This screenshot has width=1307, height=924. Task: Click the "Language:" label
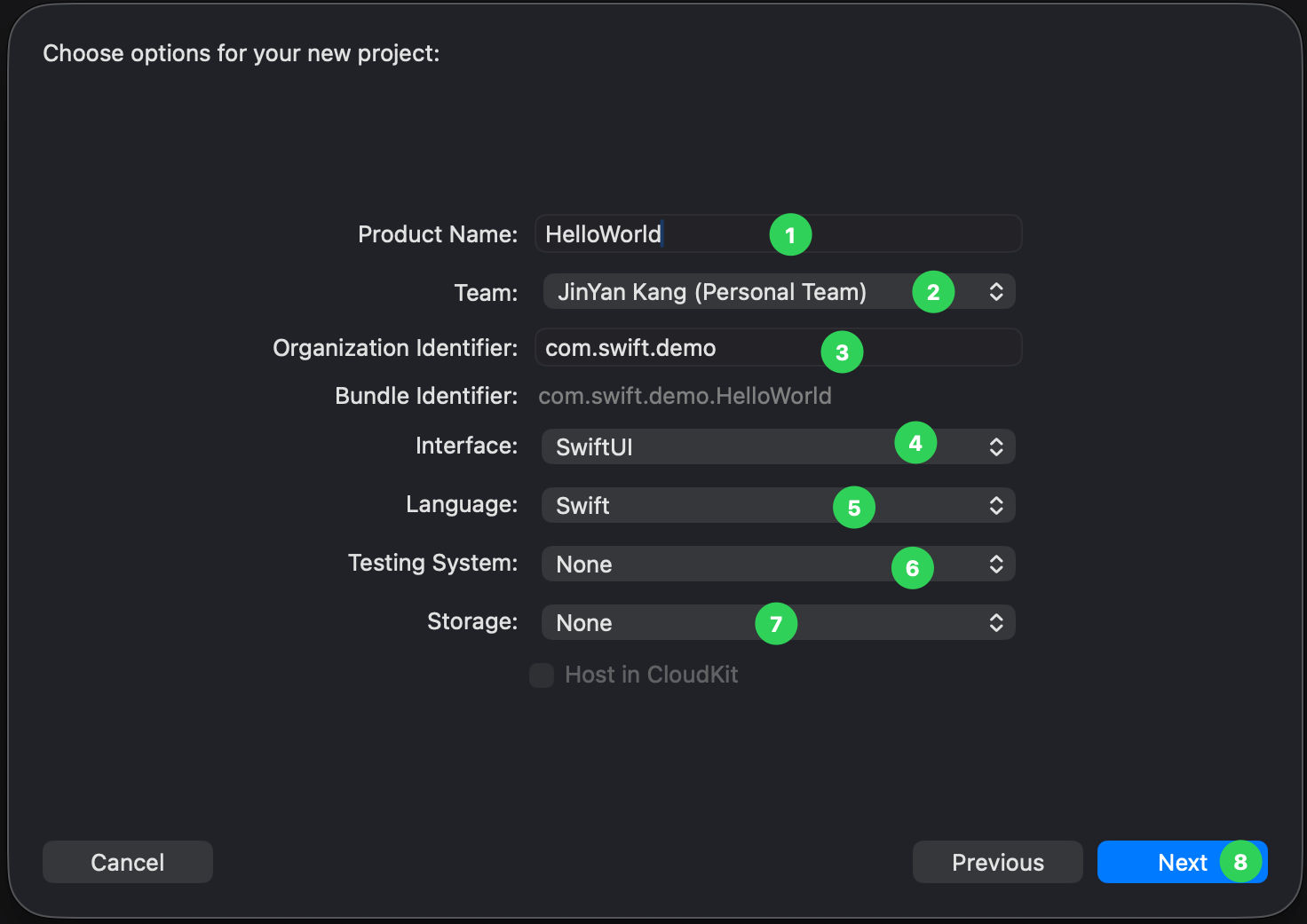point(462,504)
